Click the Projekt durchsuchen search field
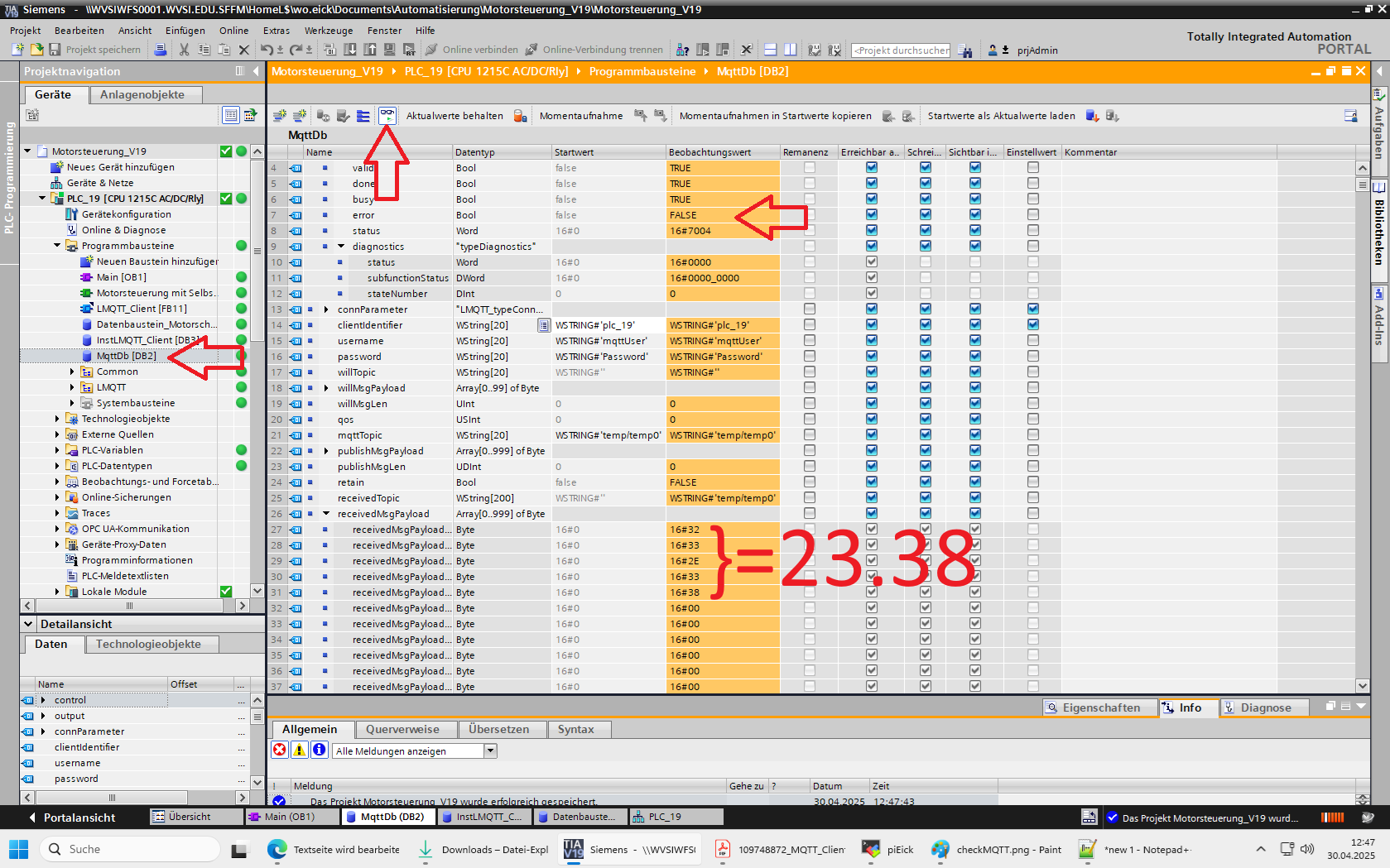This screenshot has height=868, width=1390. (x=901, y=50)
